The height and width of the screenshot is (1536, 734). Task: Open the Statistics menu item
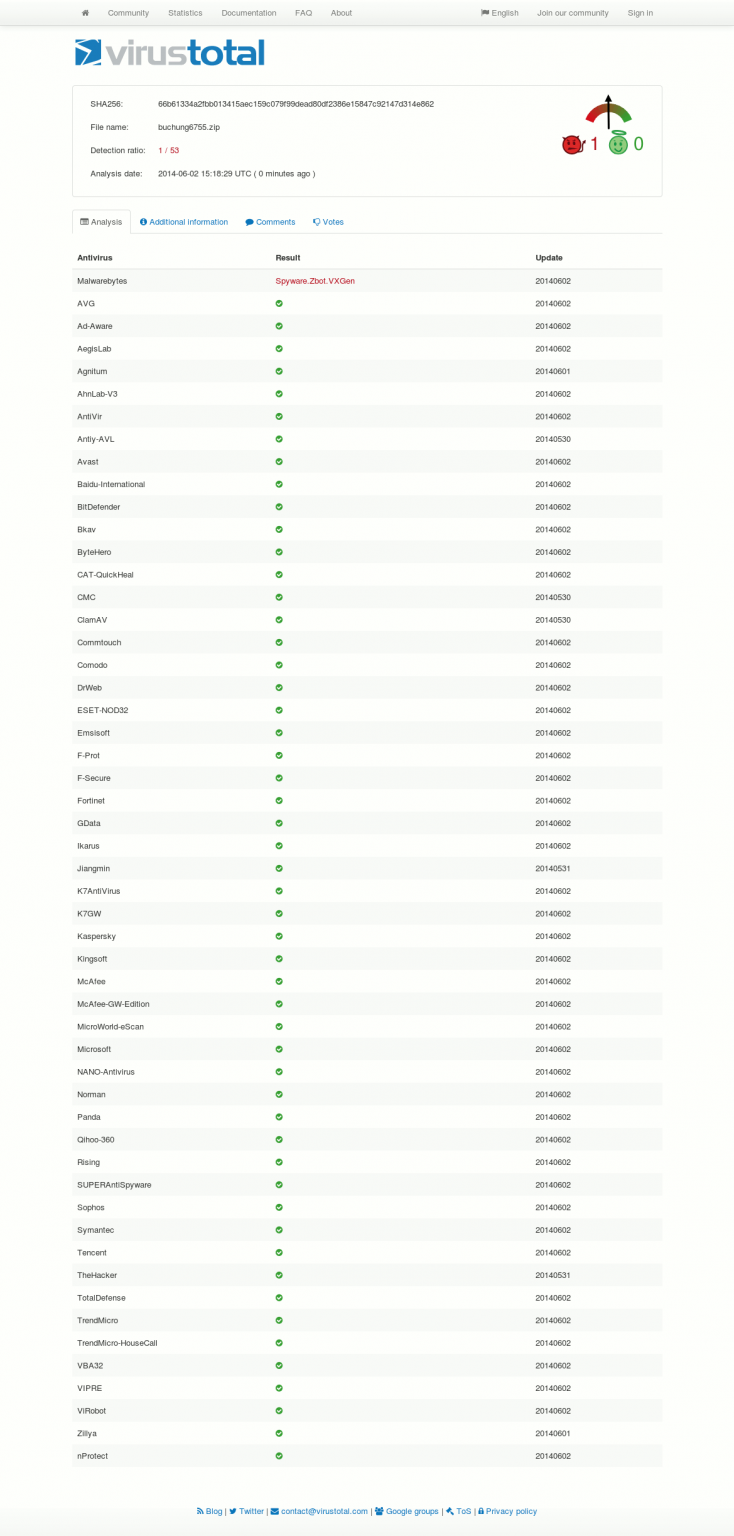[185, 13]
